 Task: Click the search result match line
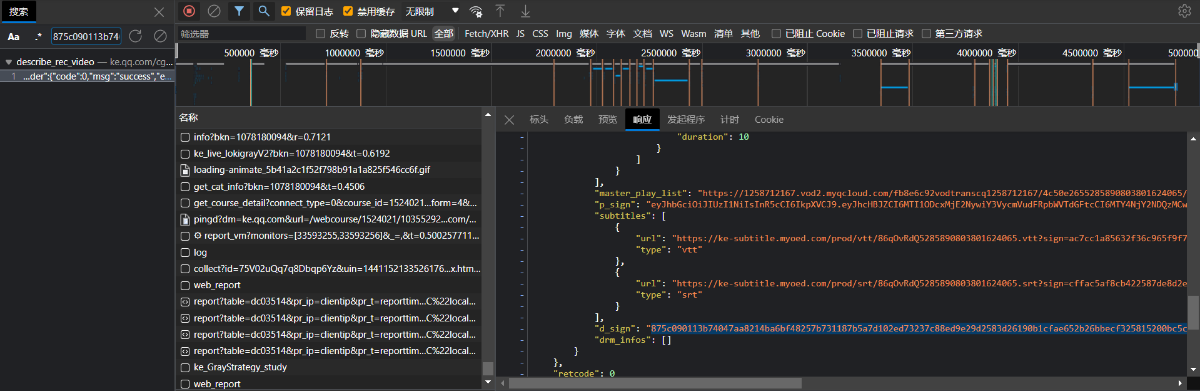point(87,76)
